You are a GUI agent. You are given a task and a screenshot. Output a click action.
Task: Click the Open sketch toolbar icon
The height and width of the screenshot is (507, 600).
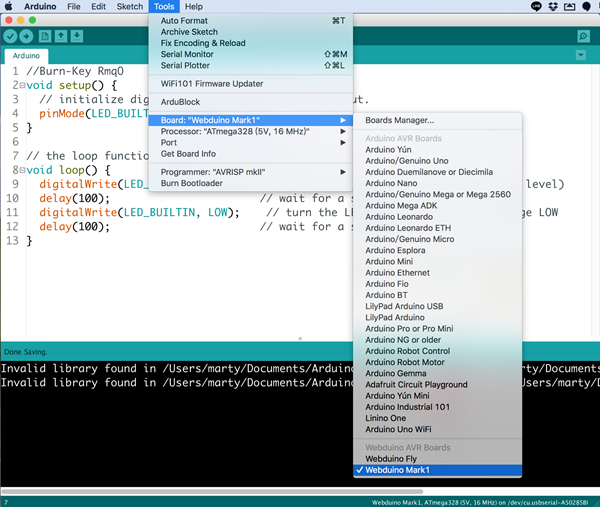(61, 37)
